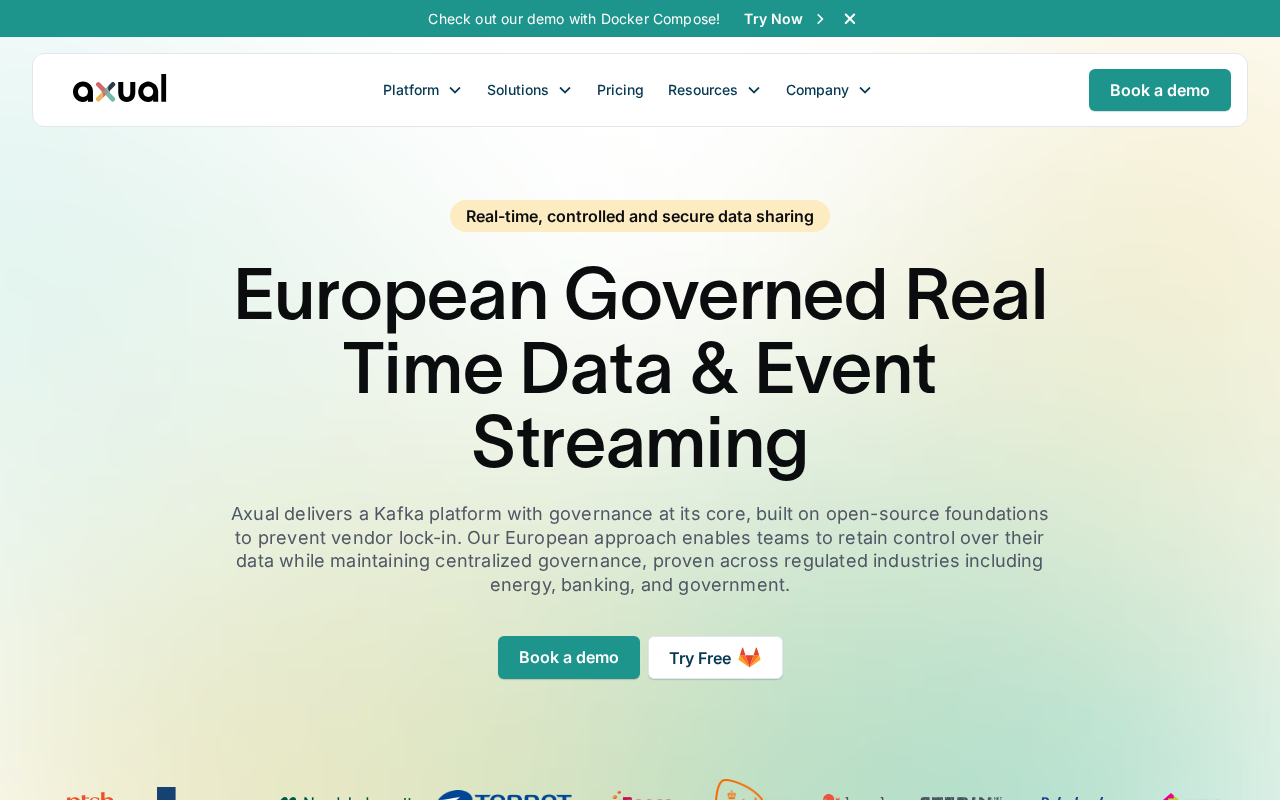Click the Docker Compose demo announcement text
The height and width of the screenshot is (800, 1280).
point(574,19)
